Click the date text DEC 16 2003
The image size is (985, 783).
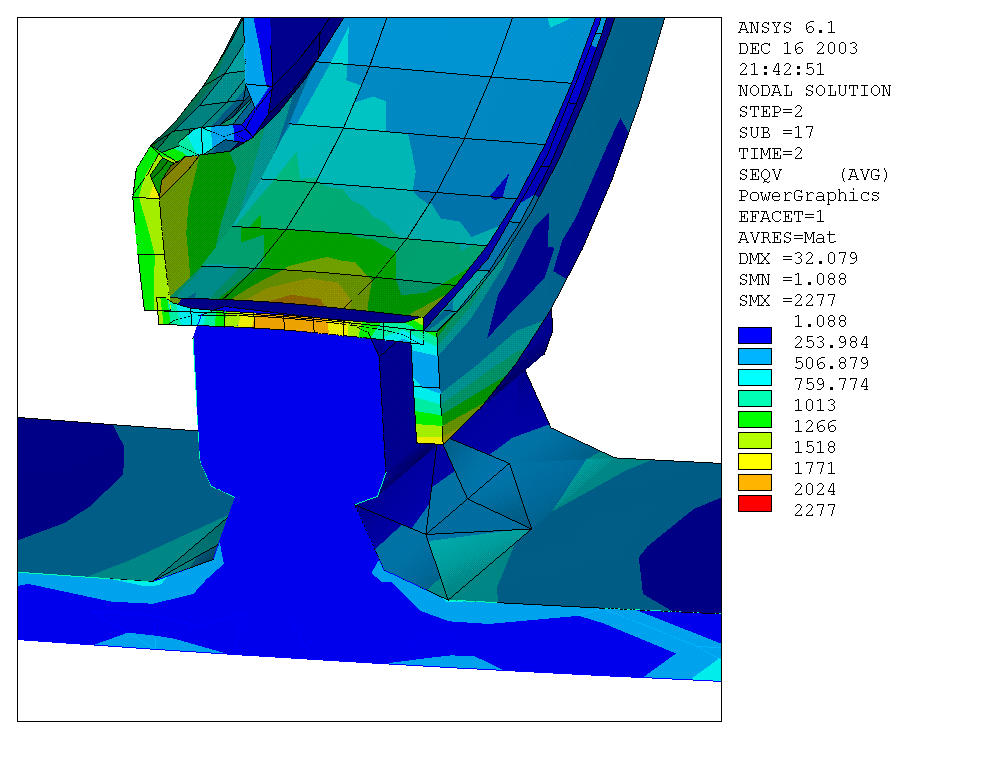(798, 48)
